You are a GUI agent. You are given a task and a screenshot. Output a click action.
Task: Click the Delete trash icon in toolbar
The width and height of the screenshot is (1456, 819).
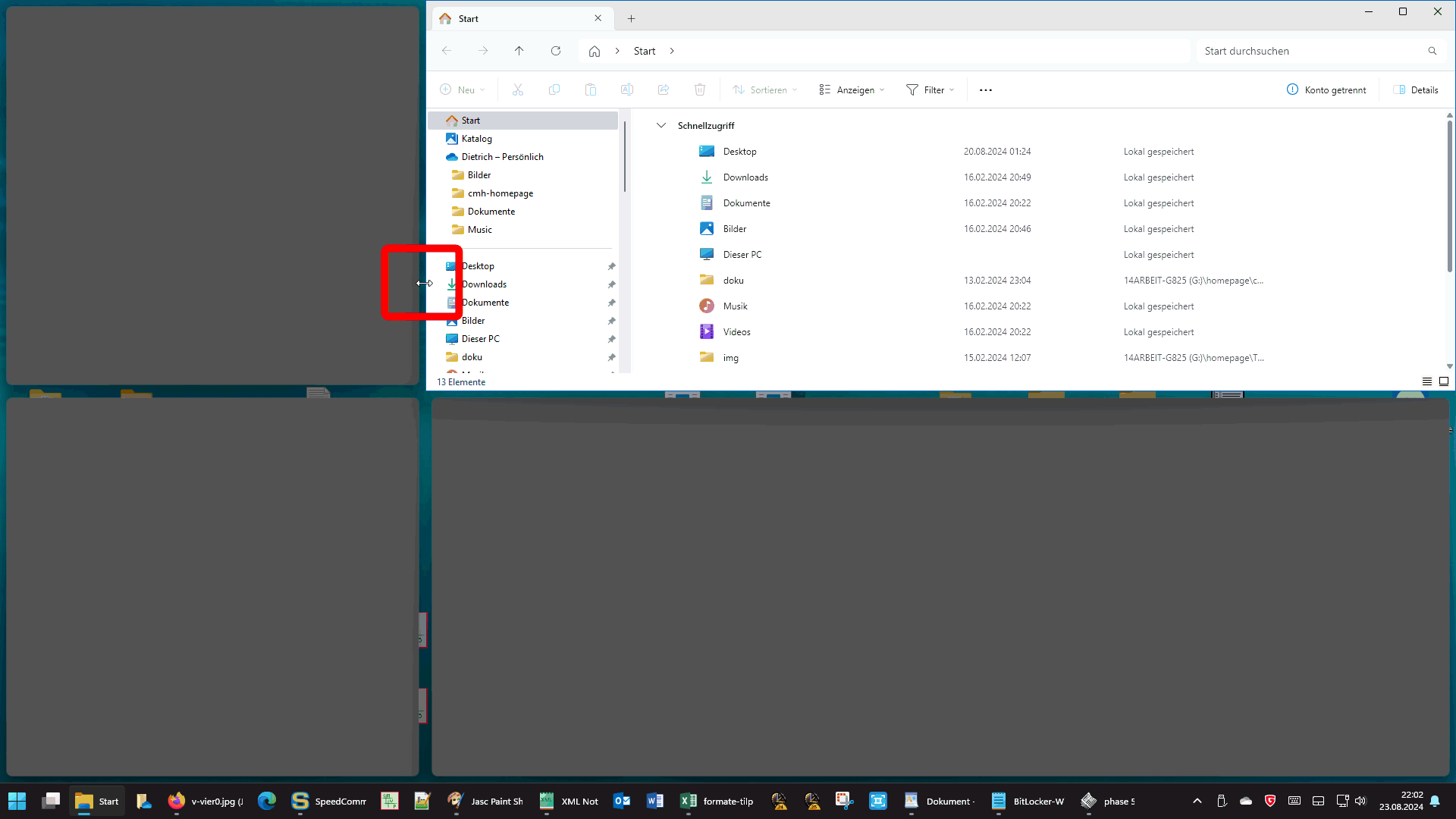[x=700, y=89]
